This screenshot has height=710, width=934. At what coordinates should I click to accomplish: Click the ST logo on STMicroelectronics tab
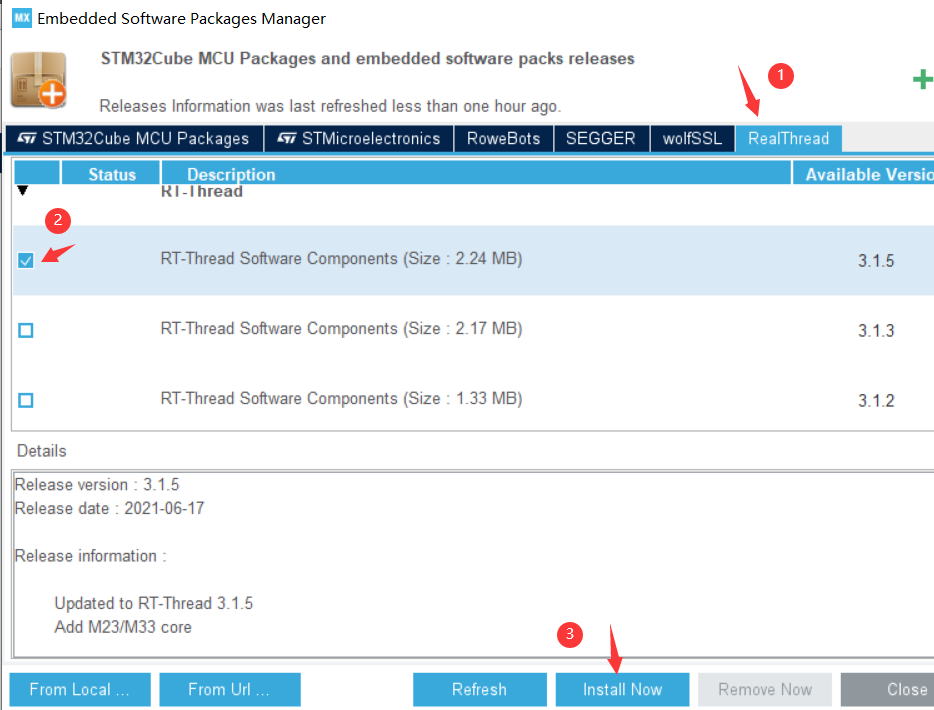(284, 138)
